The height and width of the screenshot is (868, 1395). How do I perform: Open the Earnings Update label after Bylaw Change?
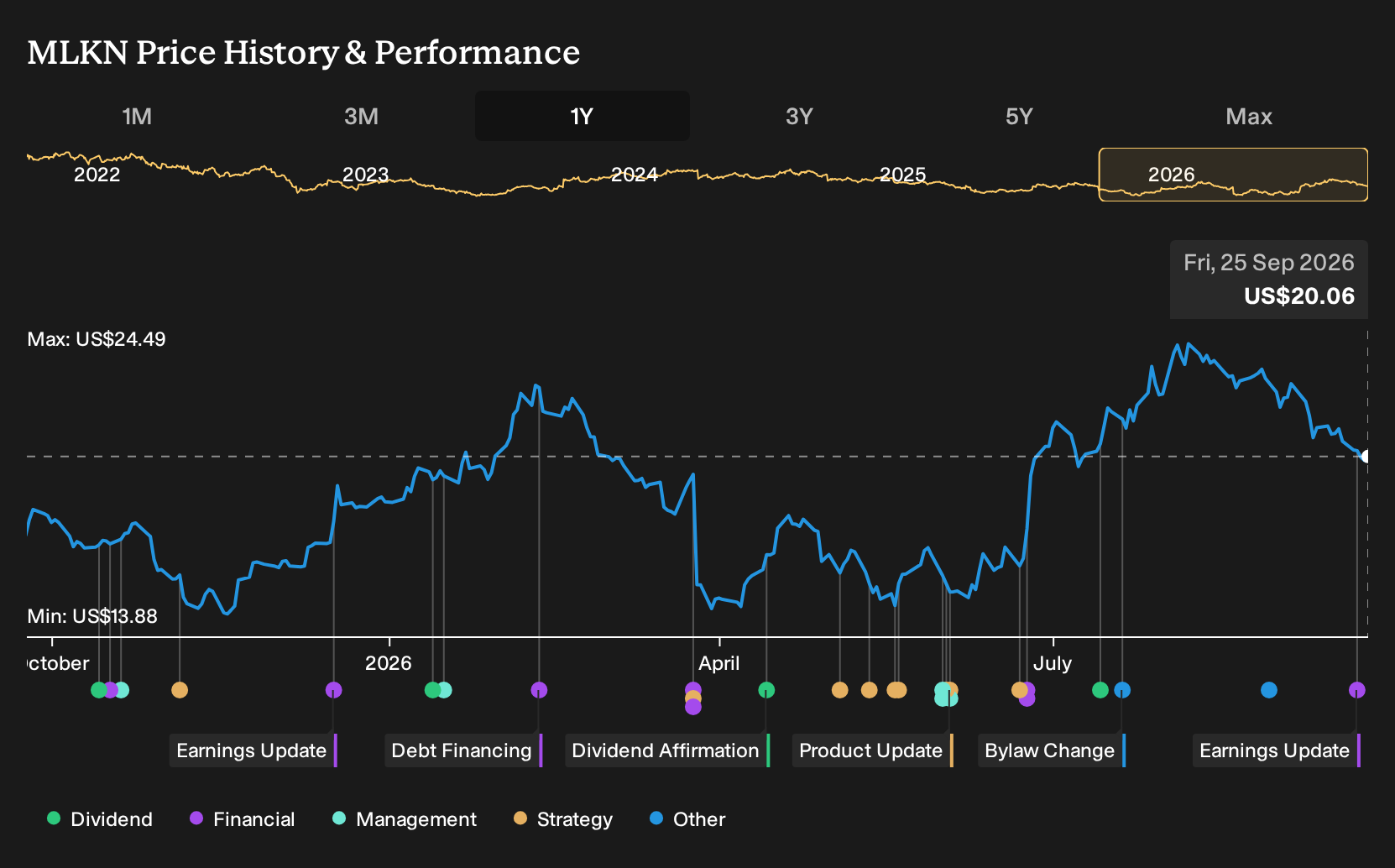point(1277,750)
